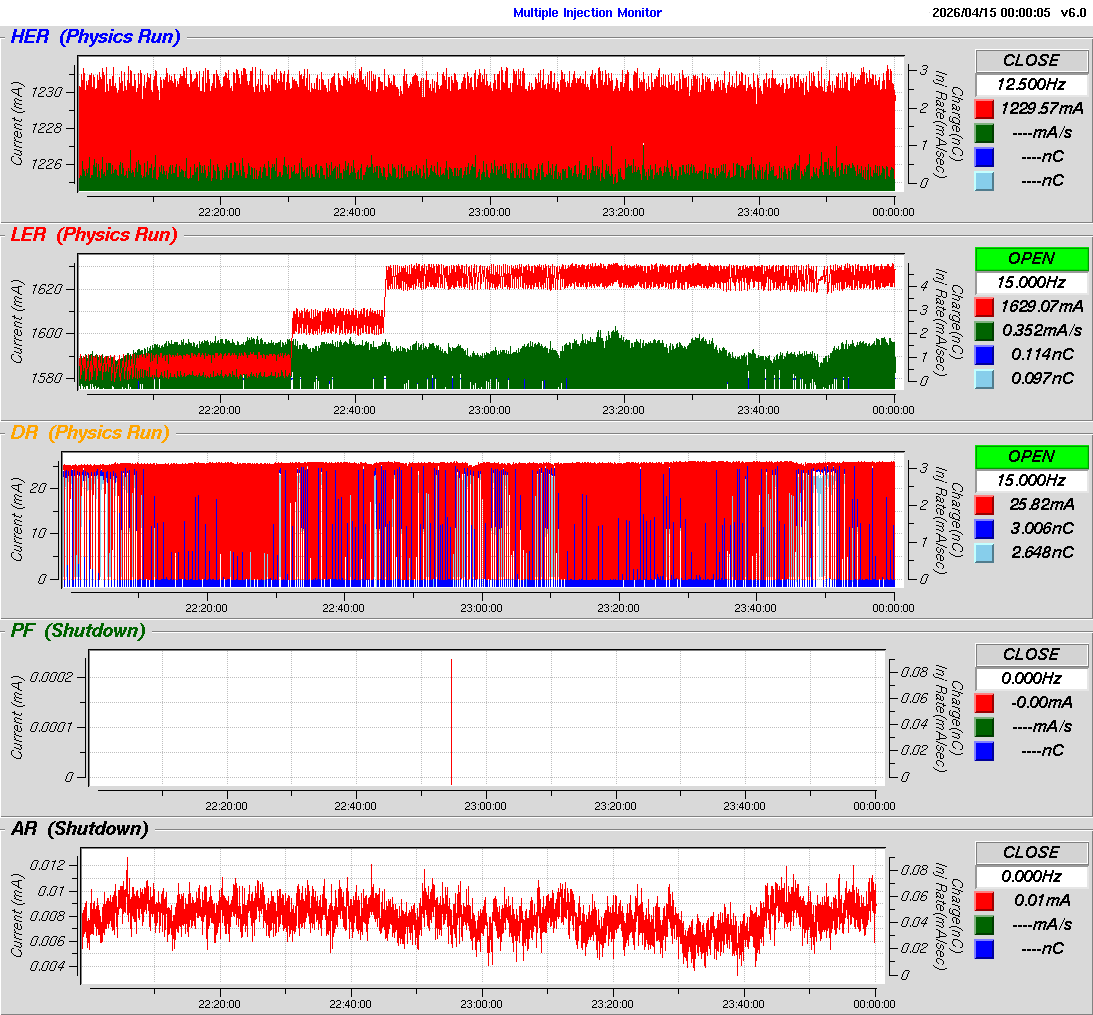The image size is (1093, 1015).
Task: Toggle the green OPEN indicator for DR
Action: tap(1031, 456)
